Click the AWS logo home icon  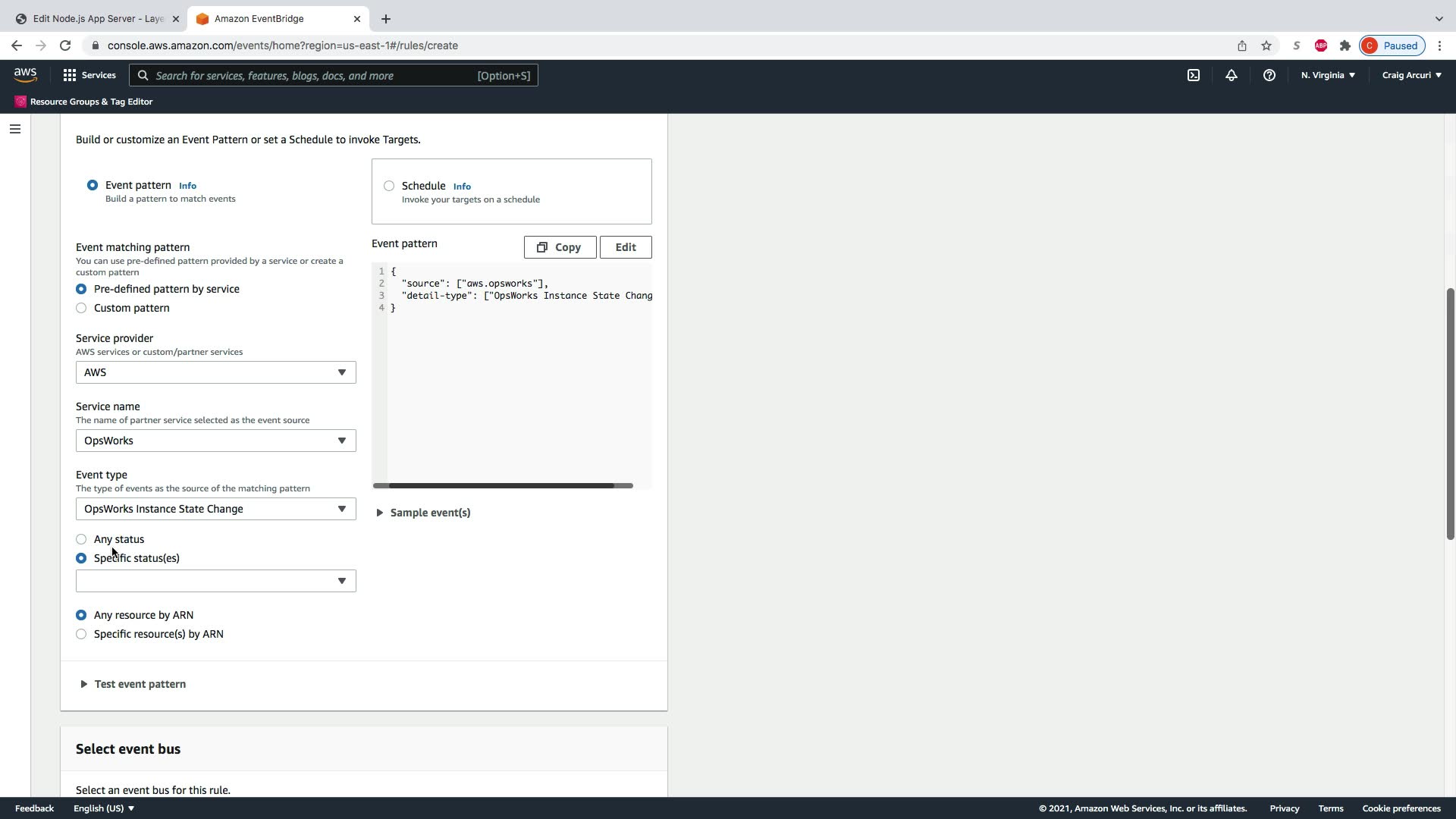point(25,74)
